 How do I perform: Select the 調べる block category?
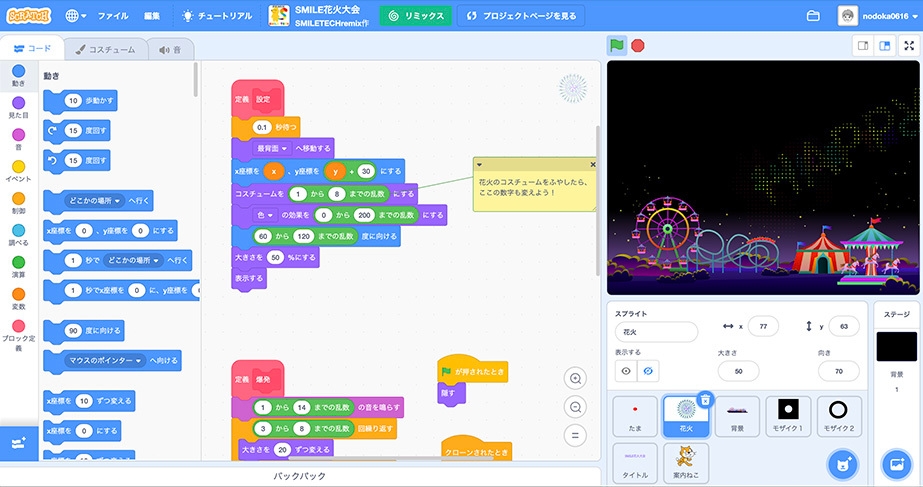[19, 235]
